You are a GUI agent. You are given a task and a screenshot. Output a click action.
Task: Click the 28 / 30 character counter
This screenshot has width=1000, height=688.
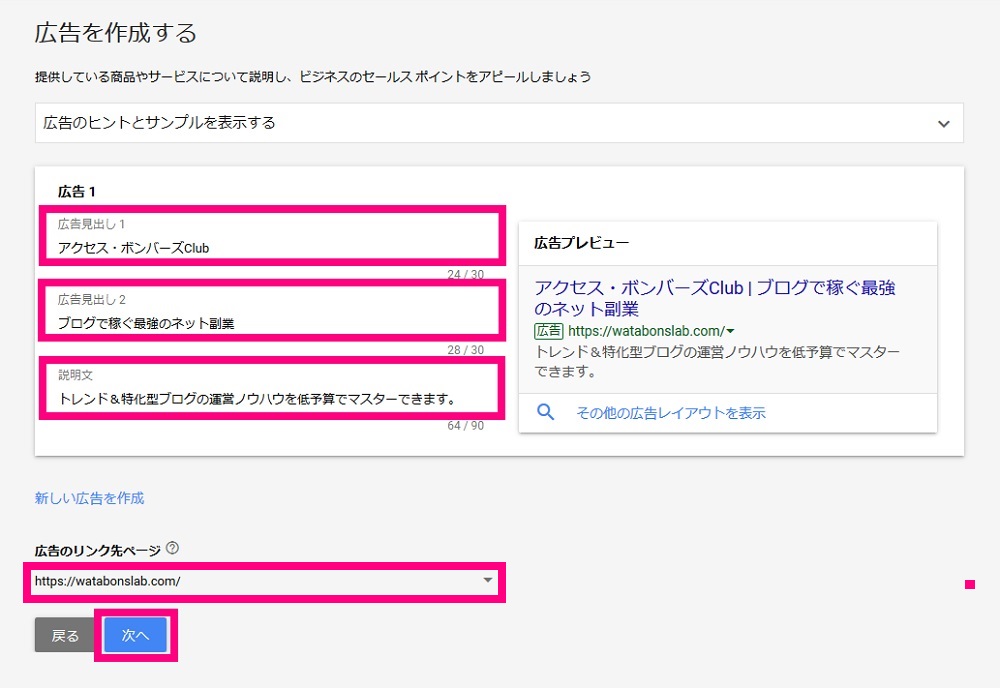[466, 349]
